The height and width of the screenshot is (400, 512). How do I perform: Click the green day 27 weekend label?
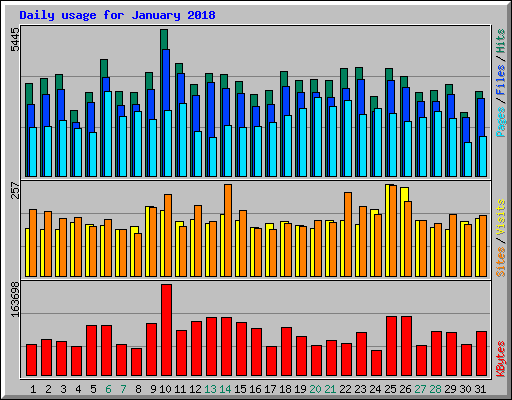coord(420,389)
